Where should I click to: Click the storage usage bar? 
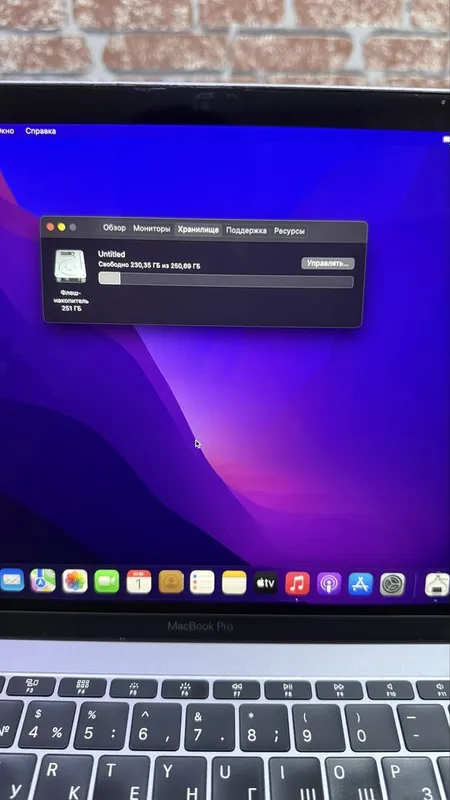coord(226,280)
